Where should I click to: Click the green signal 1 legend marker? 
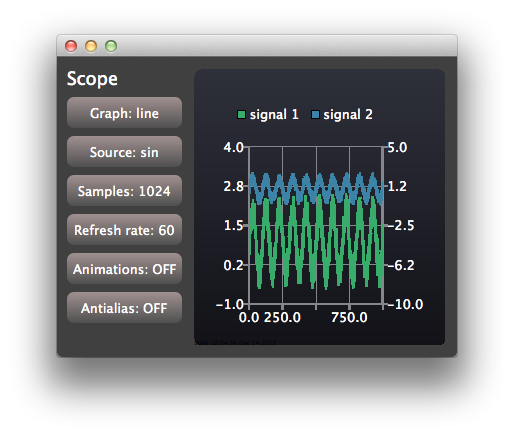(x=241, y=115)
